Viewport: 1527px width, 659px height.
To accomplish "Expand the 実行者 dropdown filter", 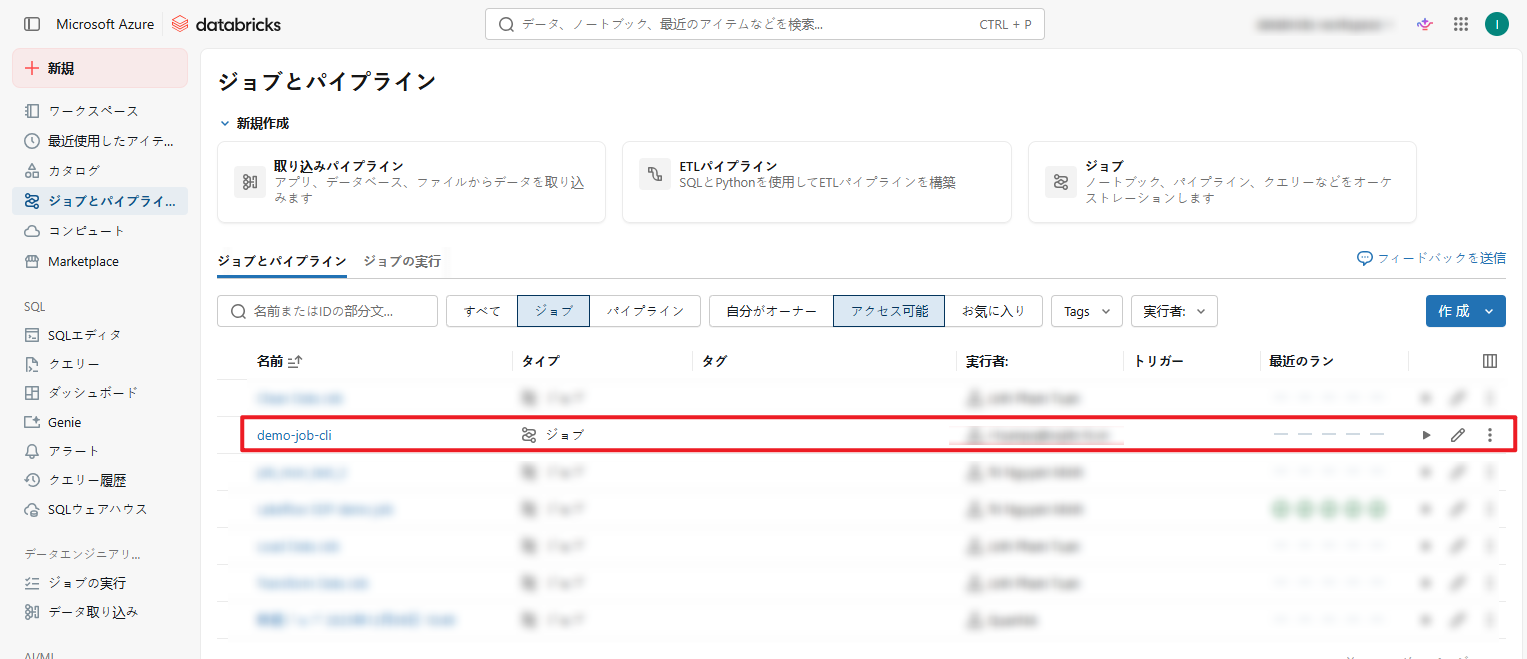I will 1174,311.
